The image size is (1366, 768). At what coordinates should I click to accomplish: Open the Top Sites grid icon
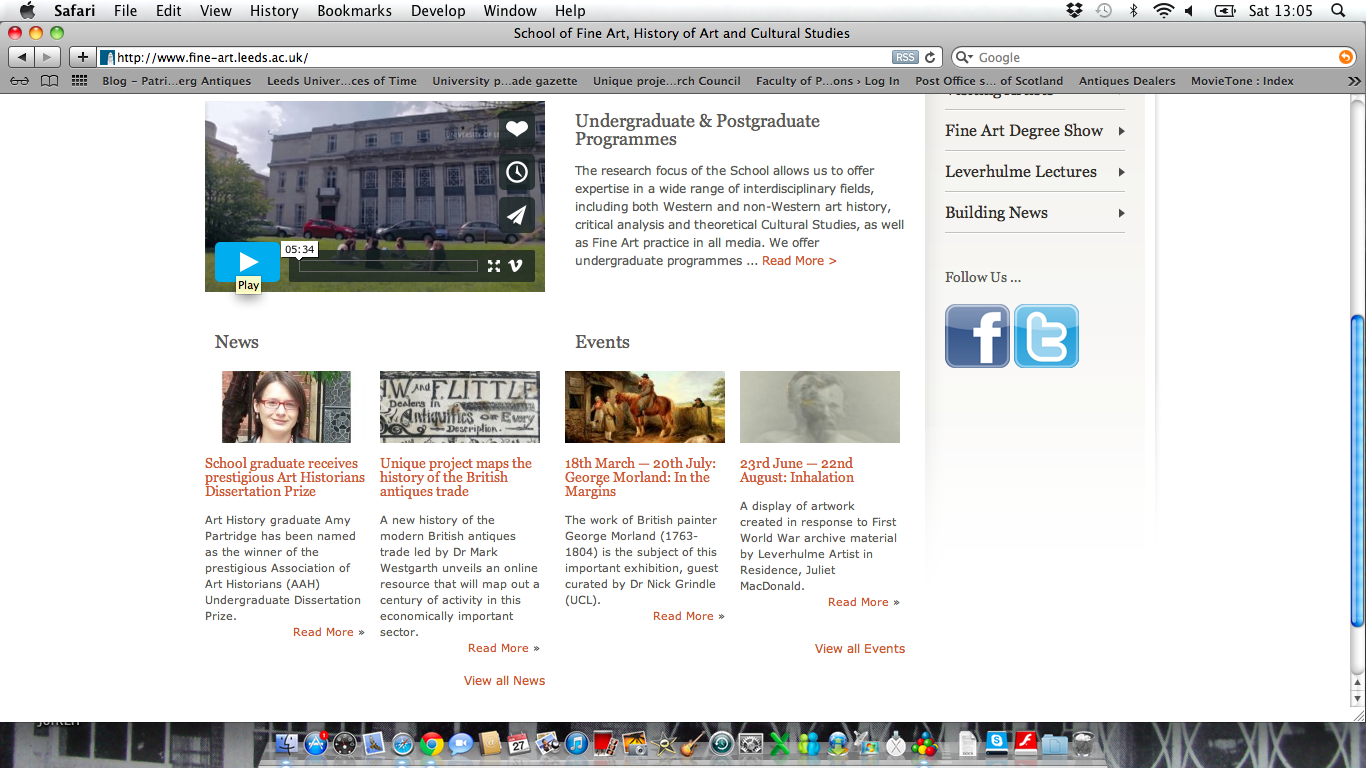(79, 81)
